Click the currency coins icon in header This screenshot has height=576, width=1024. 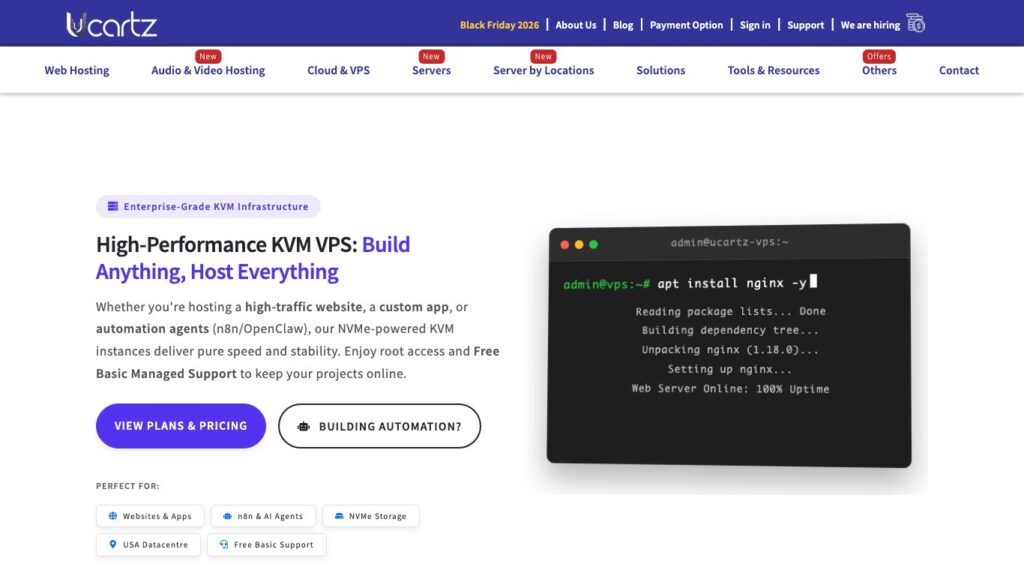tap(916, 24)
